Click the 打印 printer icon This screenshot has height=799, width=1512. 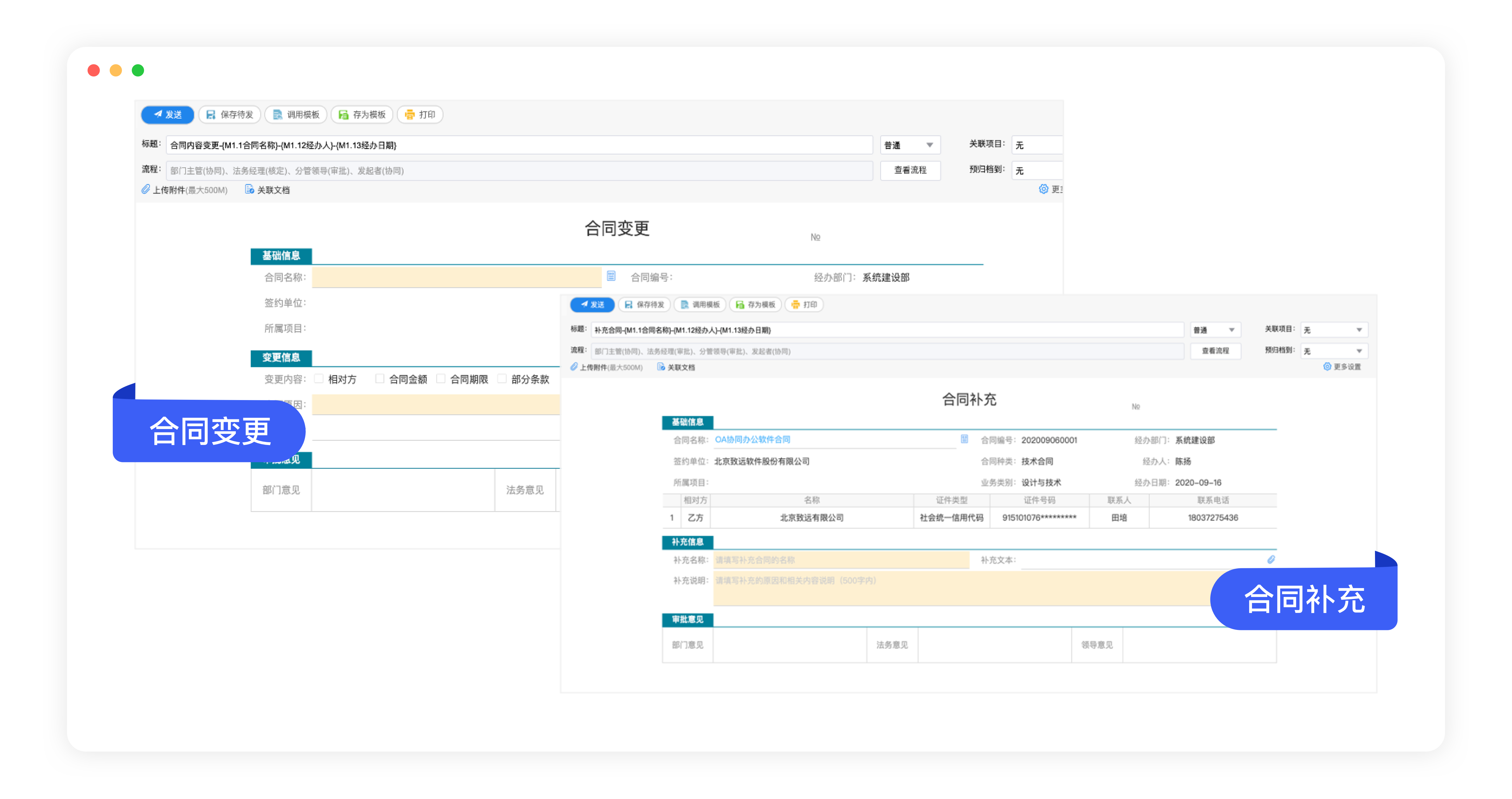[410, 114]
